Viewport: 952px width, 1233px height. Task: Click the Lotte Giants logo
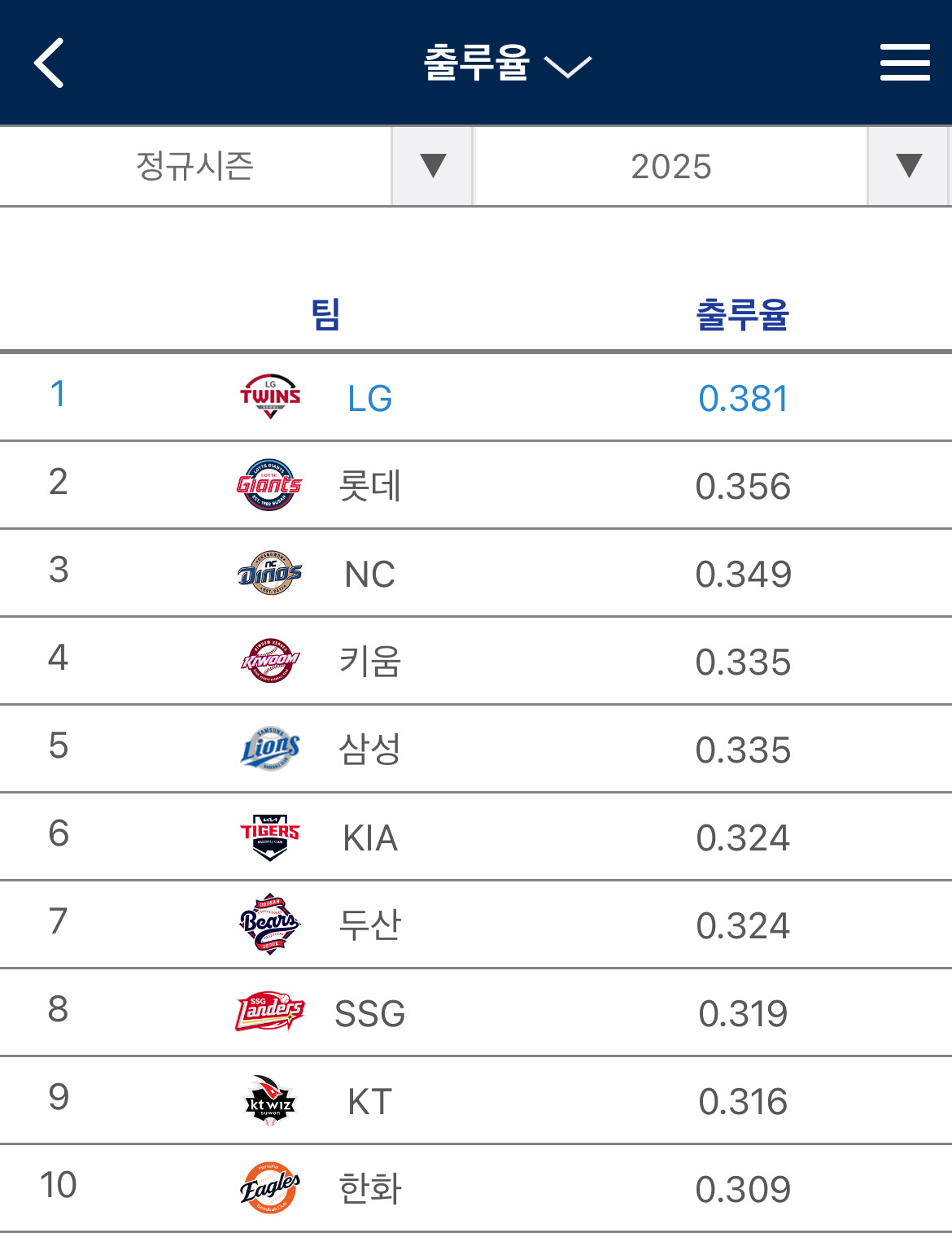pyautogui.click(x=269, y=485)
